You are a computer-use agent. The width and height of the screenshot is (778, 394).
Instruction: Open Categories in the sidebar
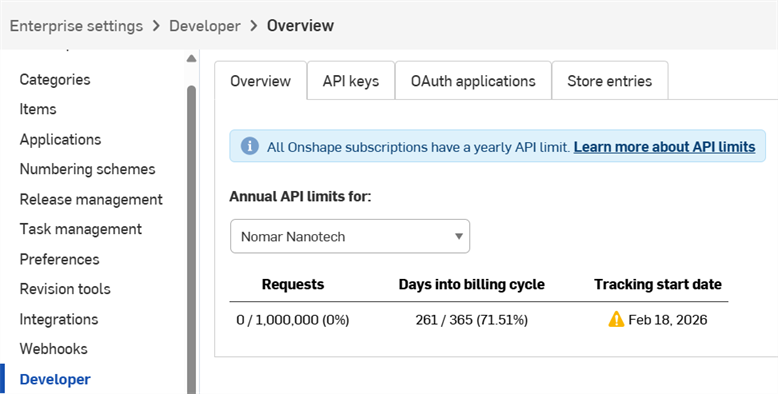55,79
